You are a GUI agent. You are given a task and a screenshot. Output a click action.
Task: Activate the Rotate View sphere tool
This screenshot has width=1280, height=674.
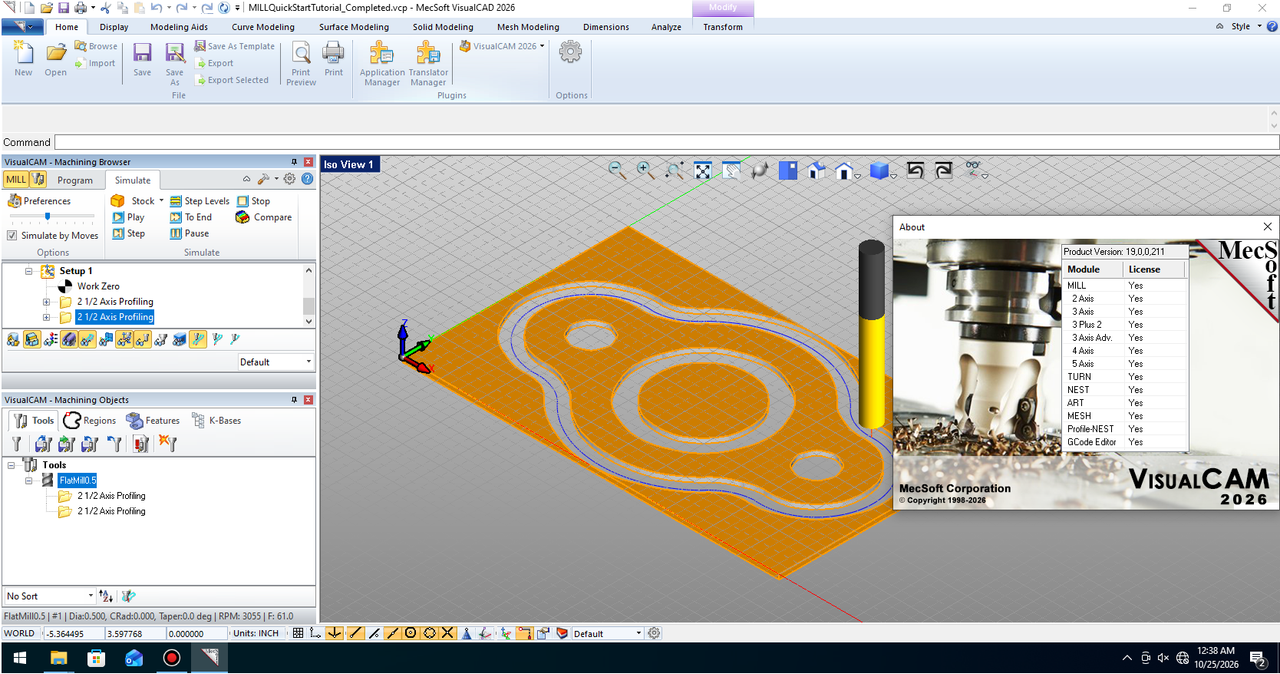tap(760, 170)
